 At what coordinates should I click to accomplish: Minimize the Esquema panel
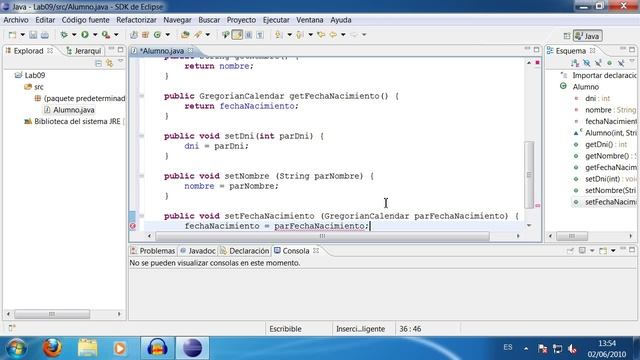[x=622, y=49]
